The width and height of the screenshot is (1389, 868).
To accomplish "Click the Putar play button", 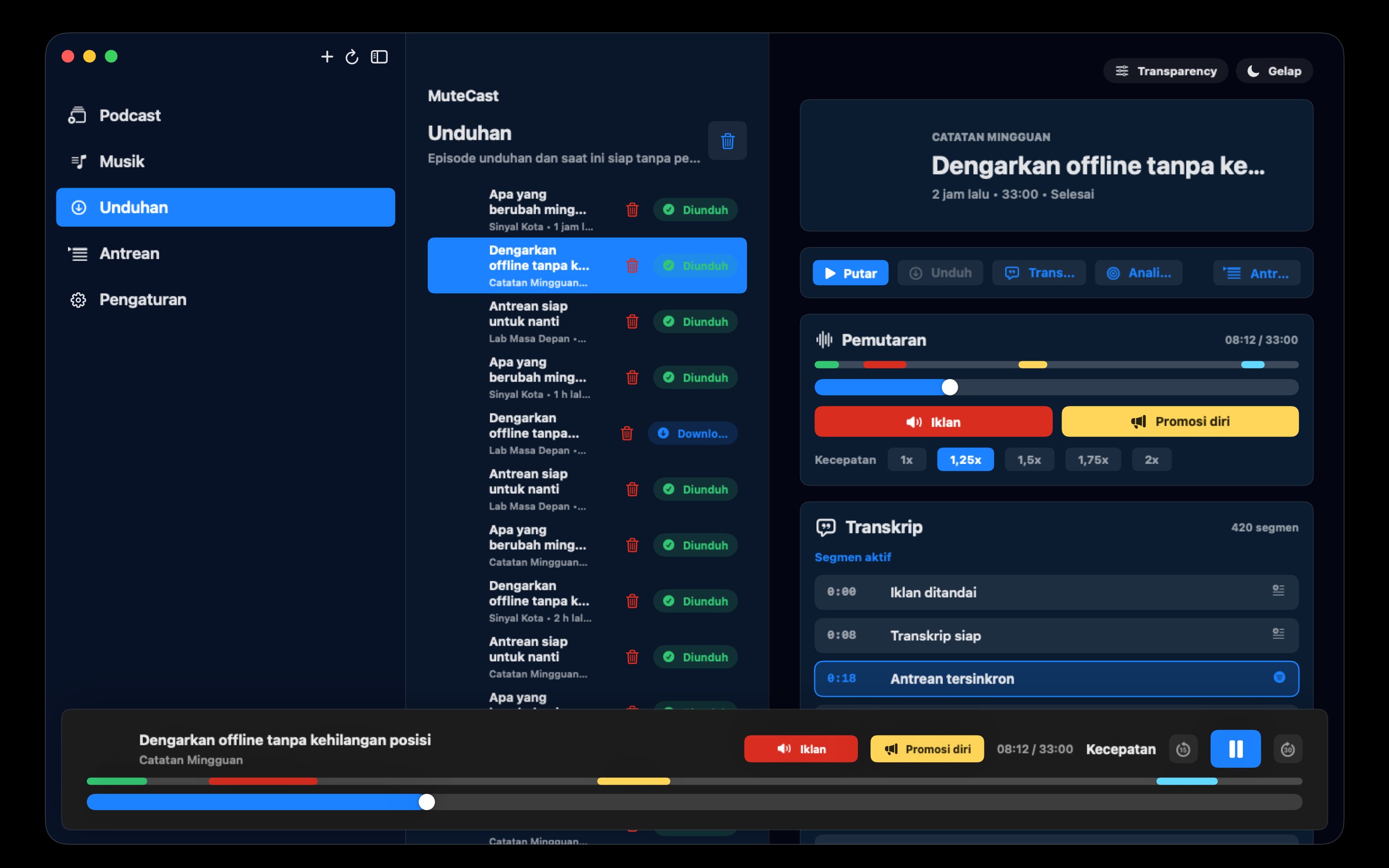I will point(850,272).
